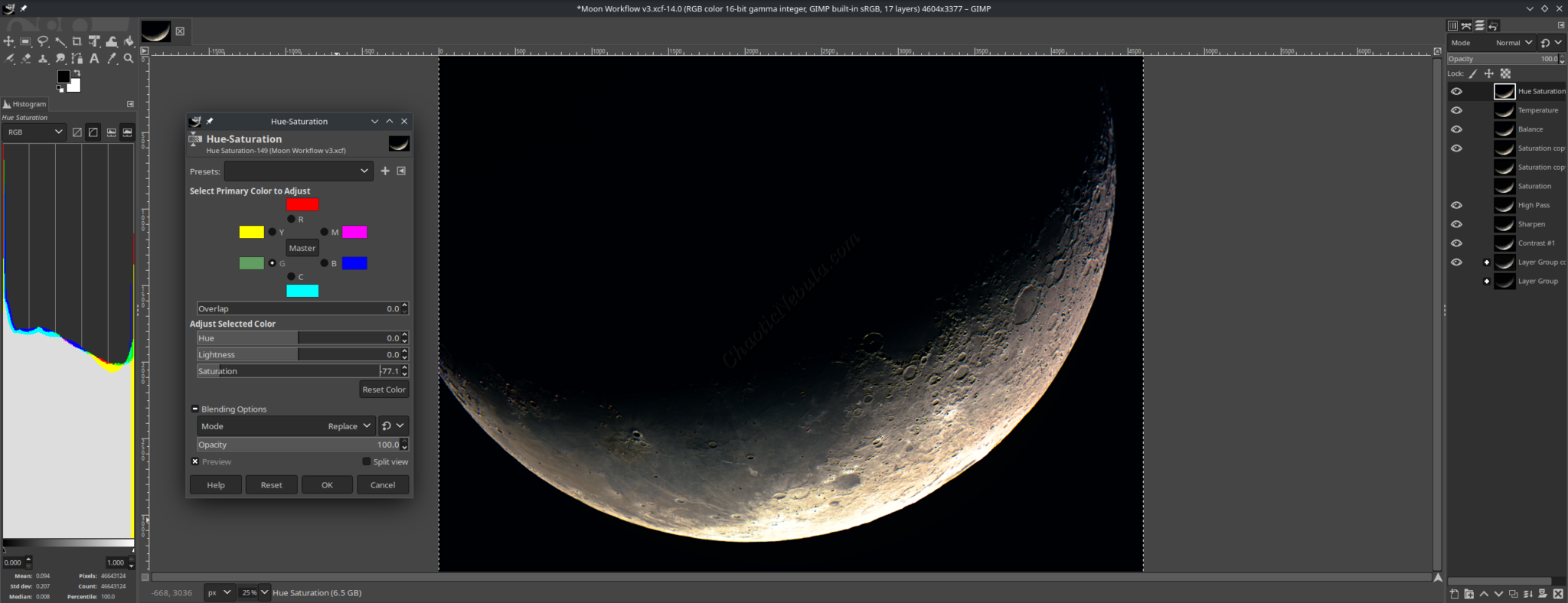The height and width of the screenshot is (603, 1568).
Task: Select the Bucket Fill tool
Action: pyautogui.click(x=129, y=41)
